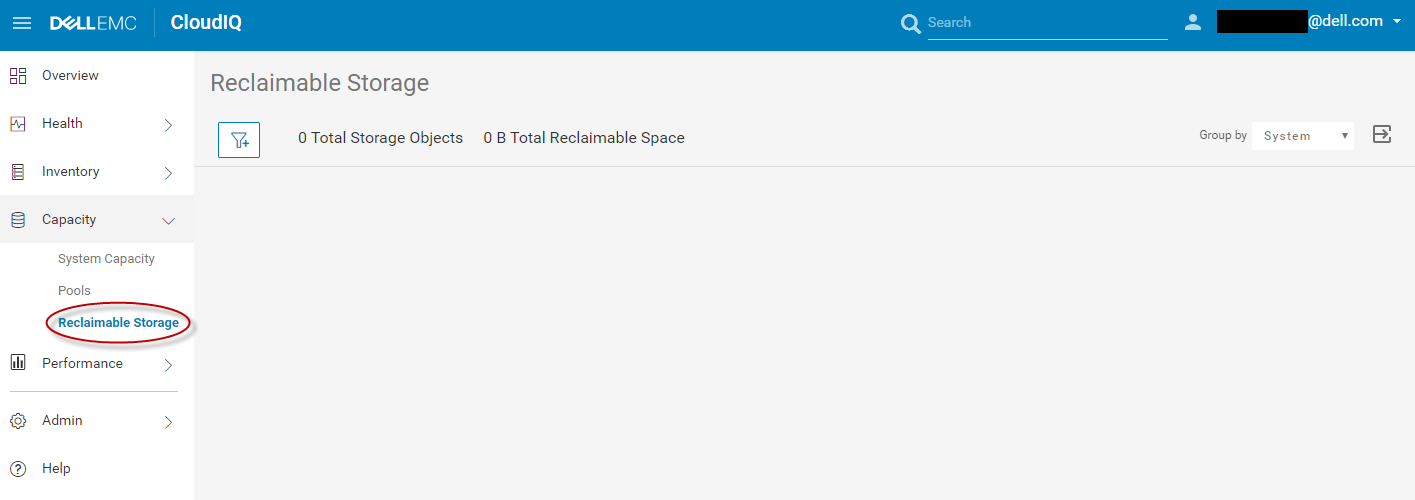Click the export icon beside Group by
The width and height of the screenshot is (1415, 500).
(1382, 135)
